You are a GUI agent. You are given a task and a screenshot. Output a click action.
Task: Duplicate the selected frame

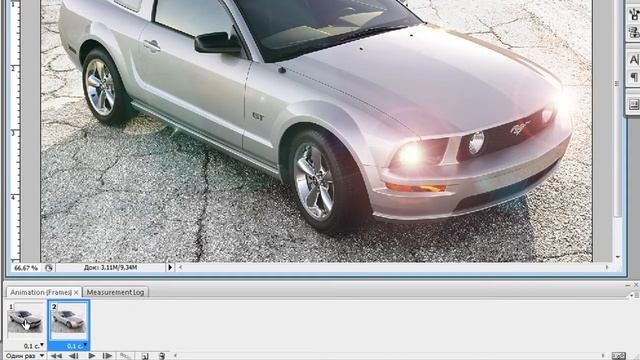144,356
